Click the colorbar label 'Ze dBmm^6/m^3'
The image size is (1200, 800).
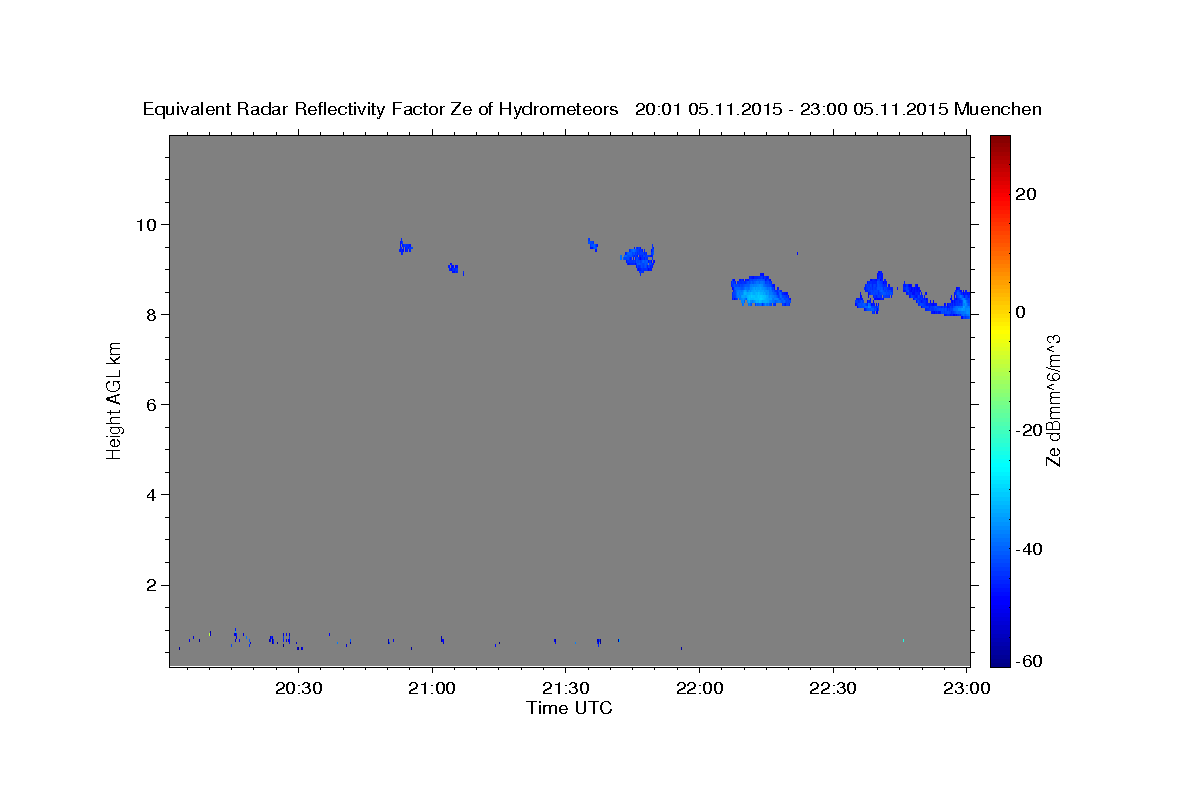coord(1052,400)
